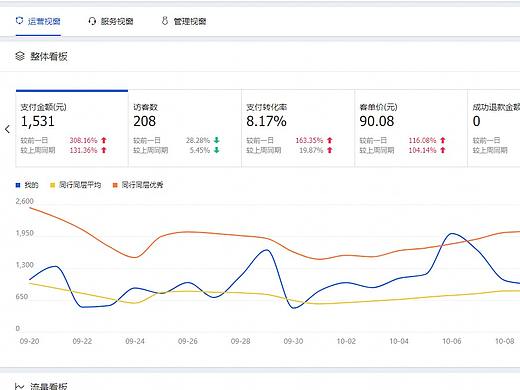520x390 pixels.
Task: Click the blue 我的 legend swatch
Action: click(18, 185)
